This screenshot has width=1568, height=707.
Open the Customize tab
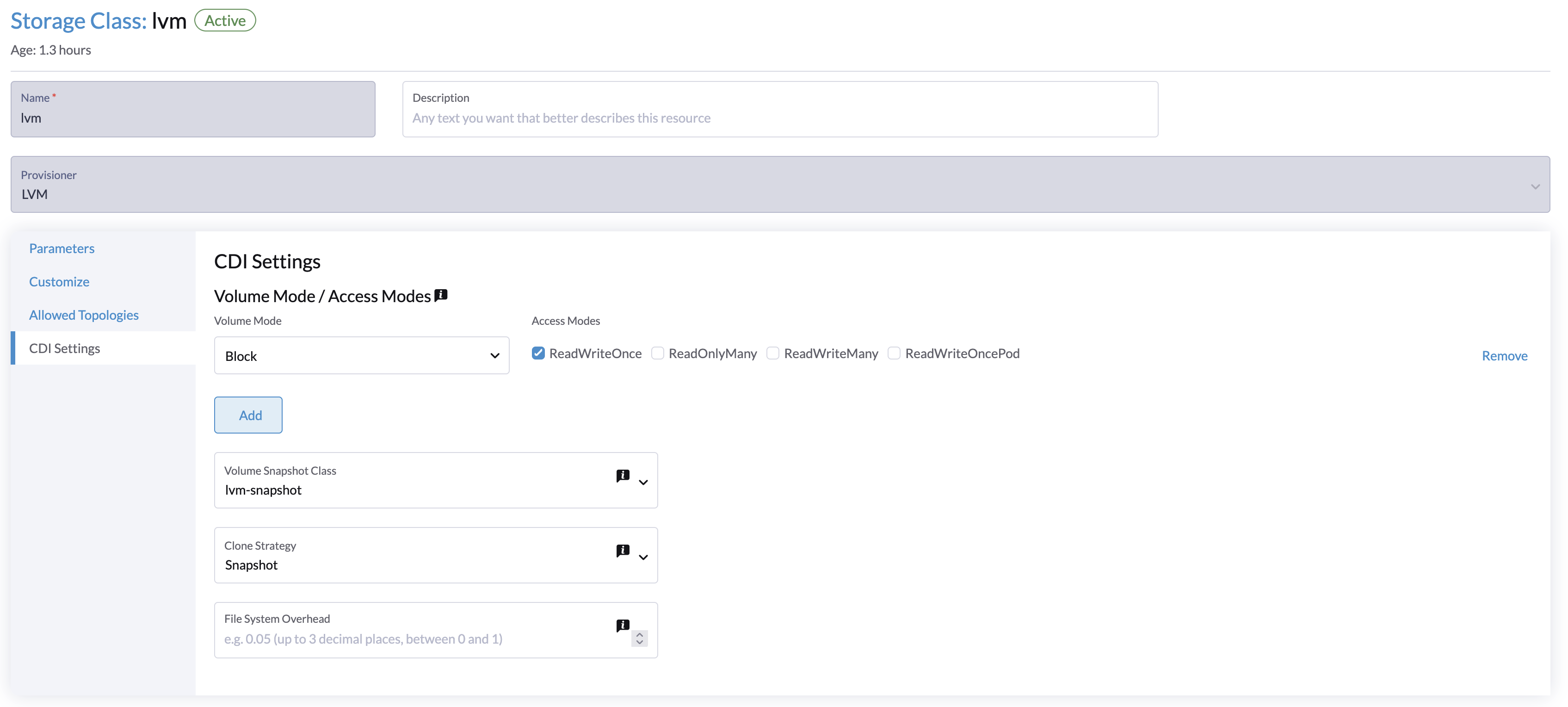[x=59, y=282]
